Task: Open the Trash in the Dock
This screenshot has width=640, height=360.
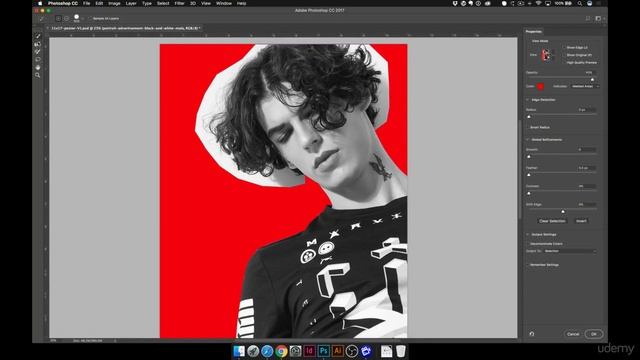Action: (x=401, y=351)
